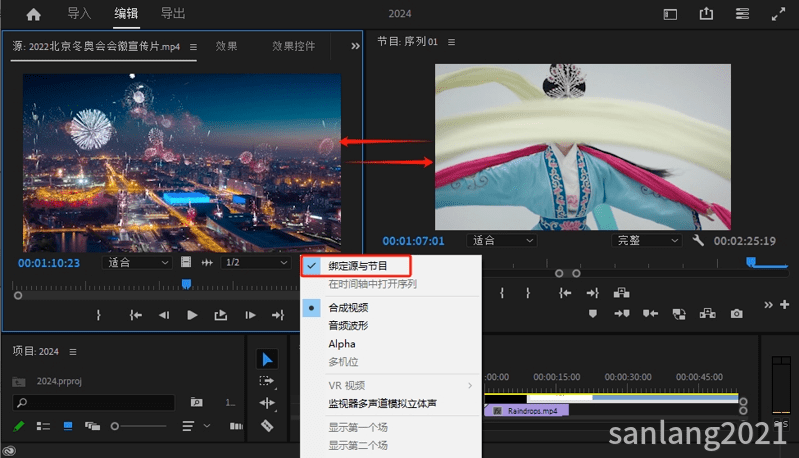The image size is (799, 458).
Task: Step back one frame in source monitor
Action: click(x=164, y=315)
